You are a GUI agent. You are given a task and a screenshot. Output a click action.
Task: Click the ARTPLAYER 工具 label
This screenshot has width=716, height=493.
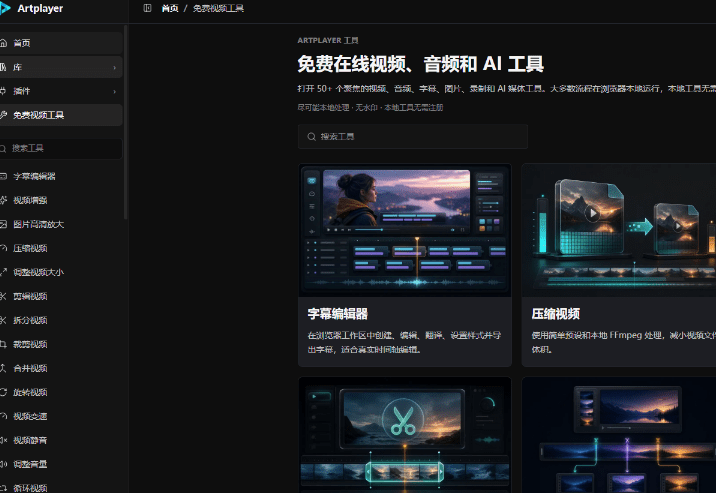click(x=328, y=40)
